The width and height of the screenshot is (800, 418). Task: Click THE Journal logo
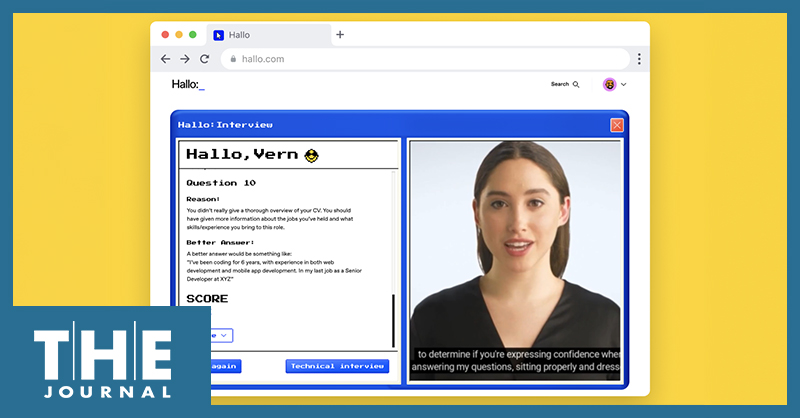[x=103, y=360]
